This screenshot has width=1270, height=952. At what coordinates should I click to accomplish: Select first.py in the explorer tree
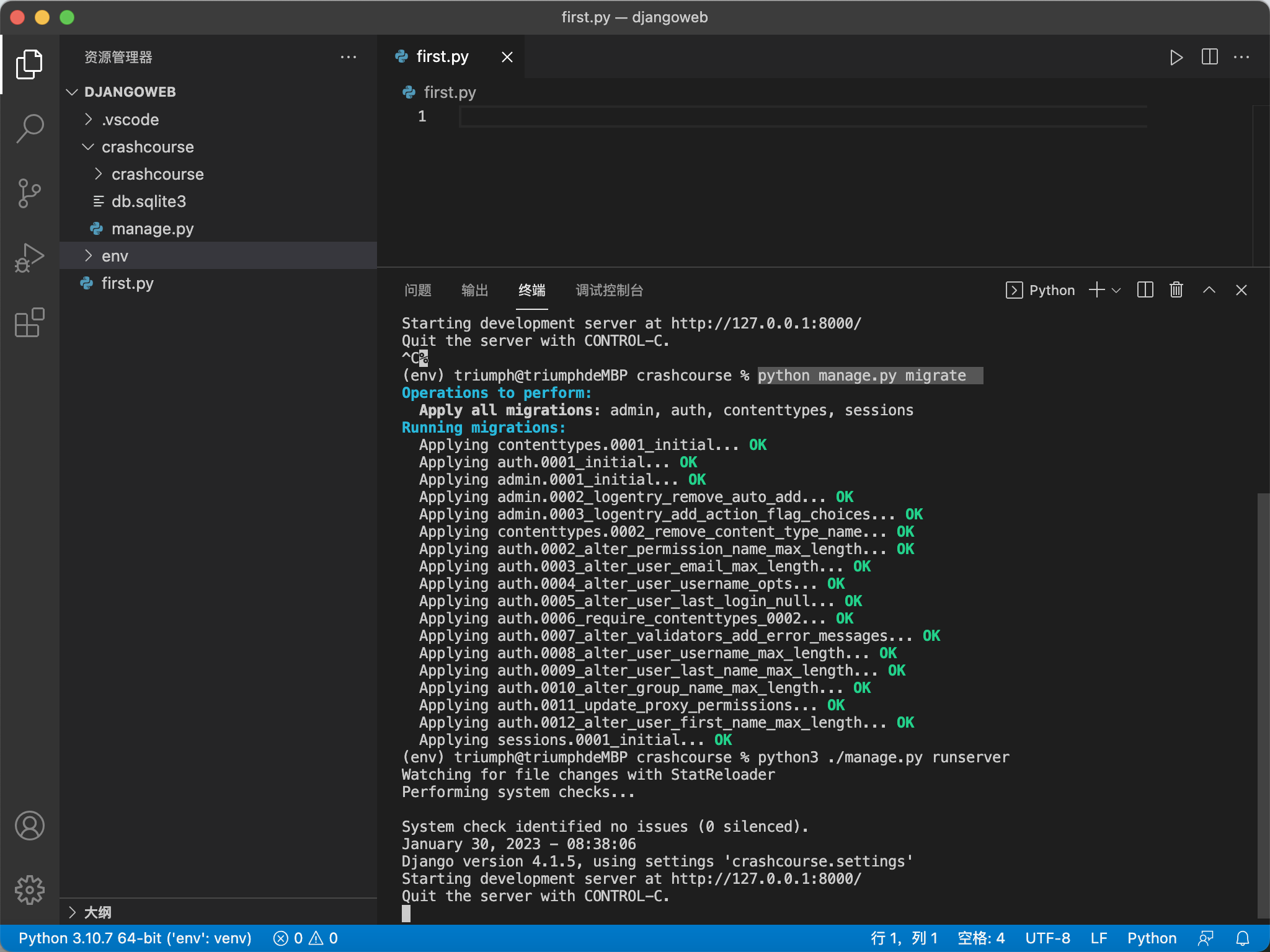coord(218,283)
